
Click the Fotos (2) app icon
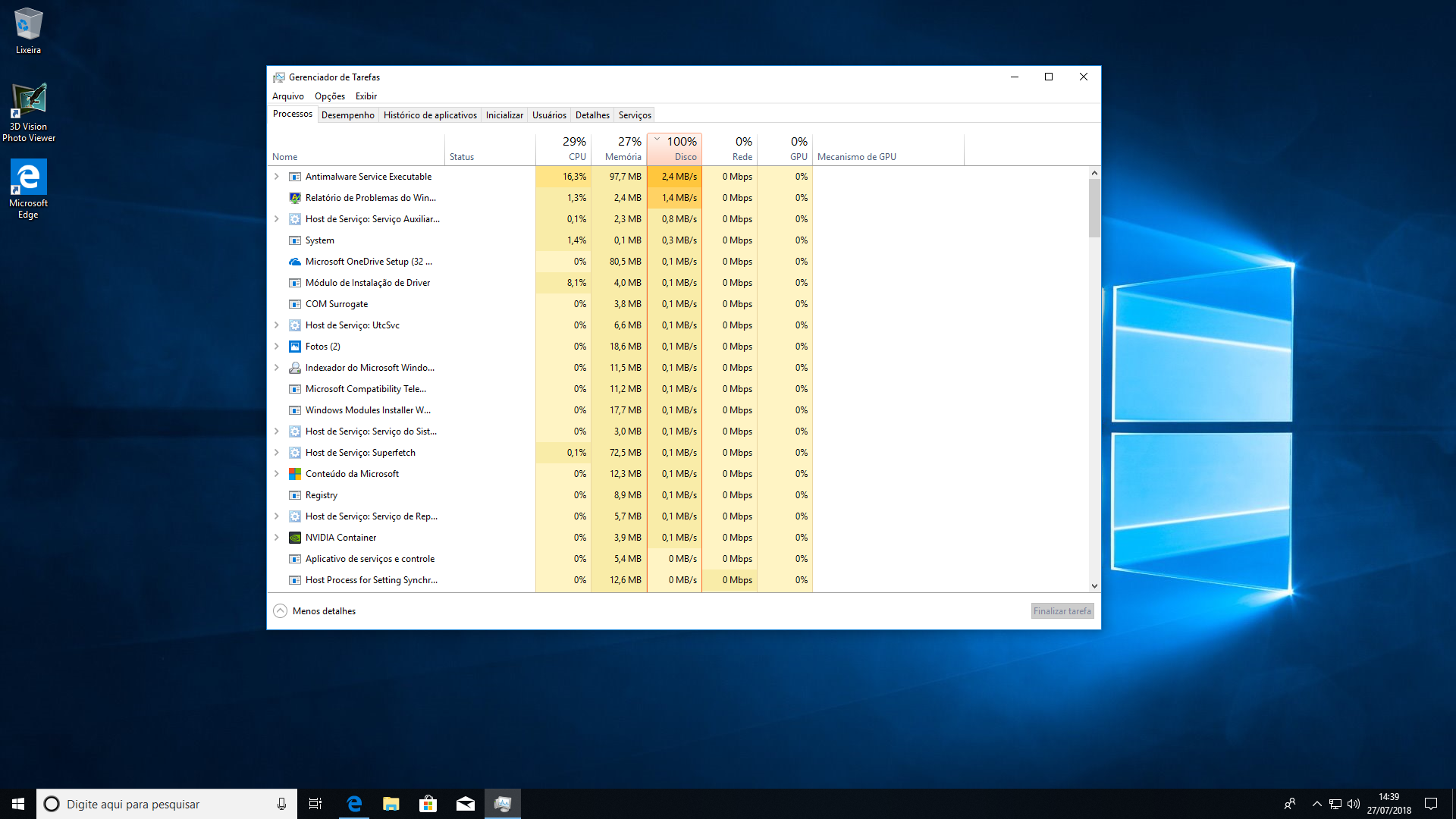(295, 347)
